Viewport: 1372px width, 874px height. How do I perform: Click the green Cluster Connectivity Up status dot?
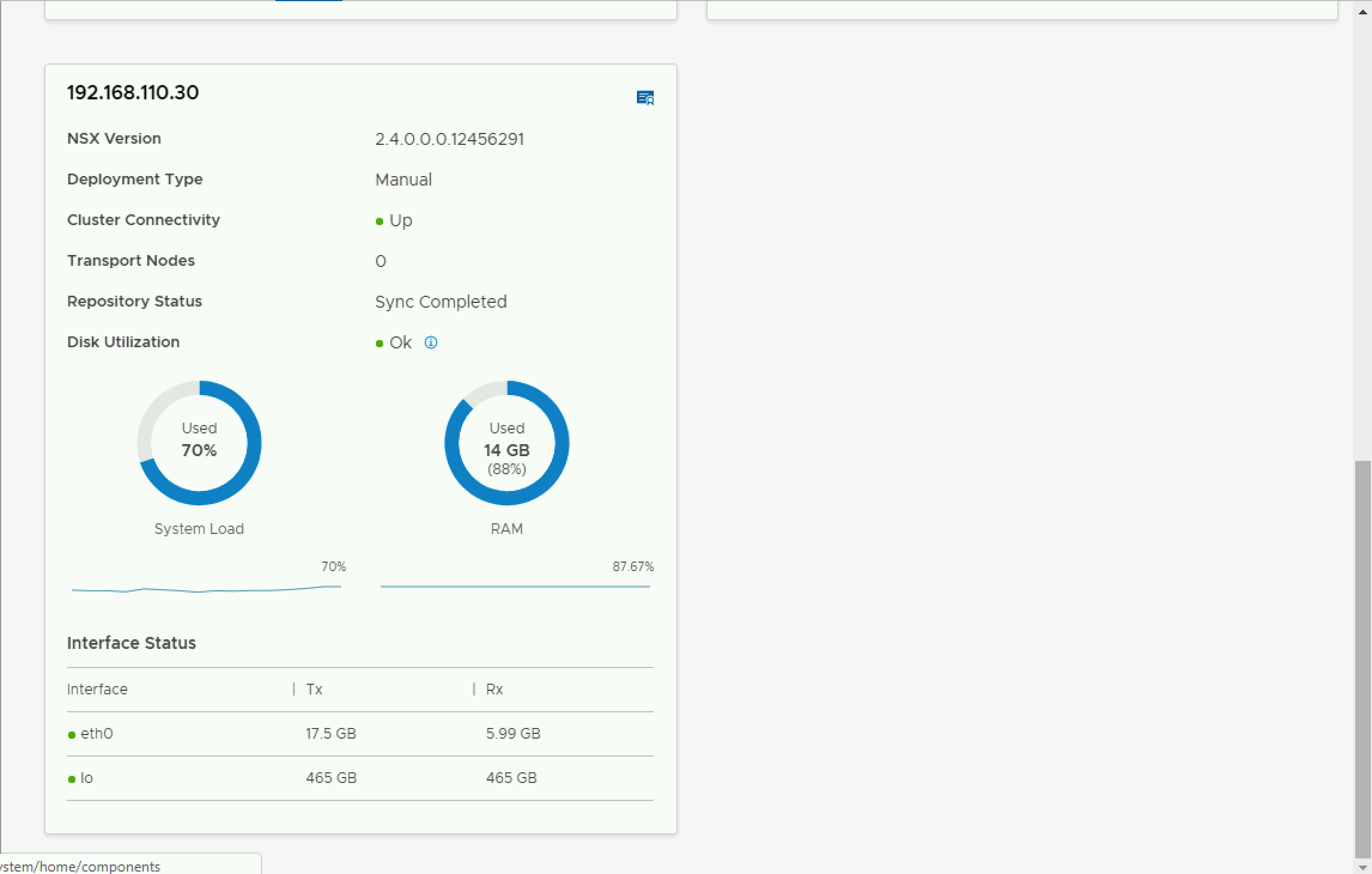(380, 221)
